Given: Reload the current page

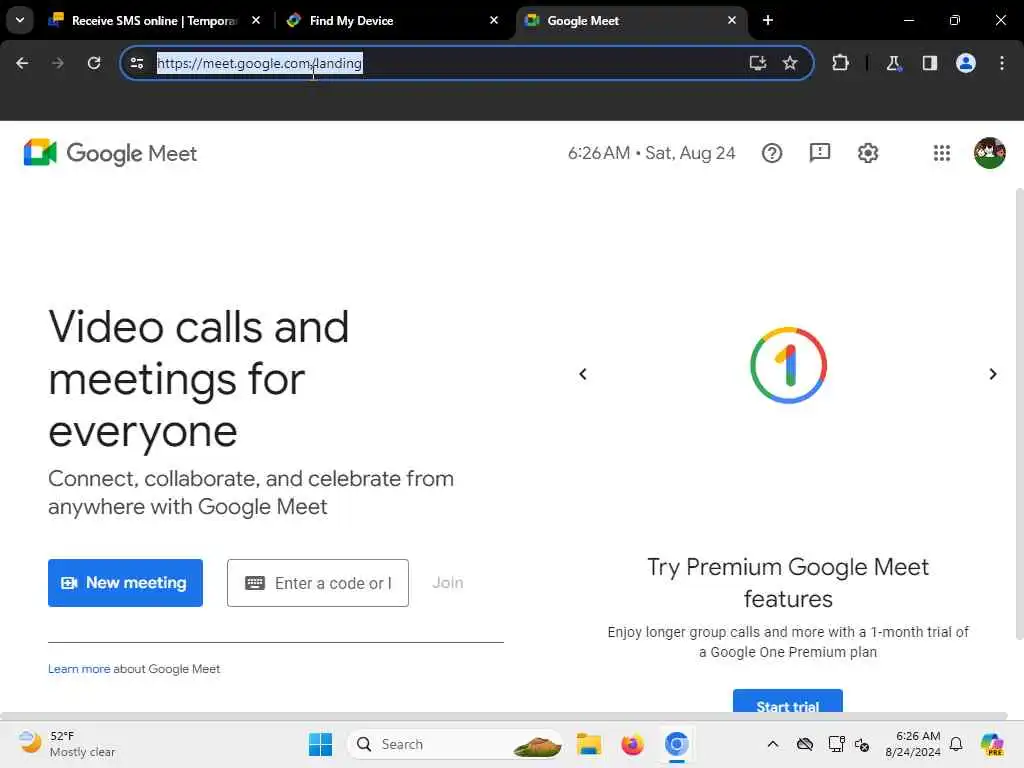Looking at the screenshot, I should [x=94, y=63].
